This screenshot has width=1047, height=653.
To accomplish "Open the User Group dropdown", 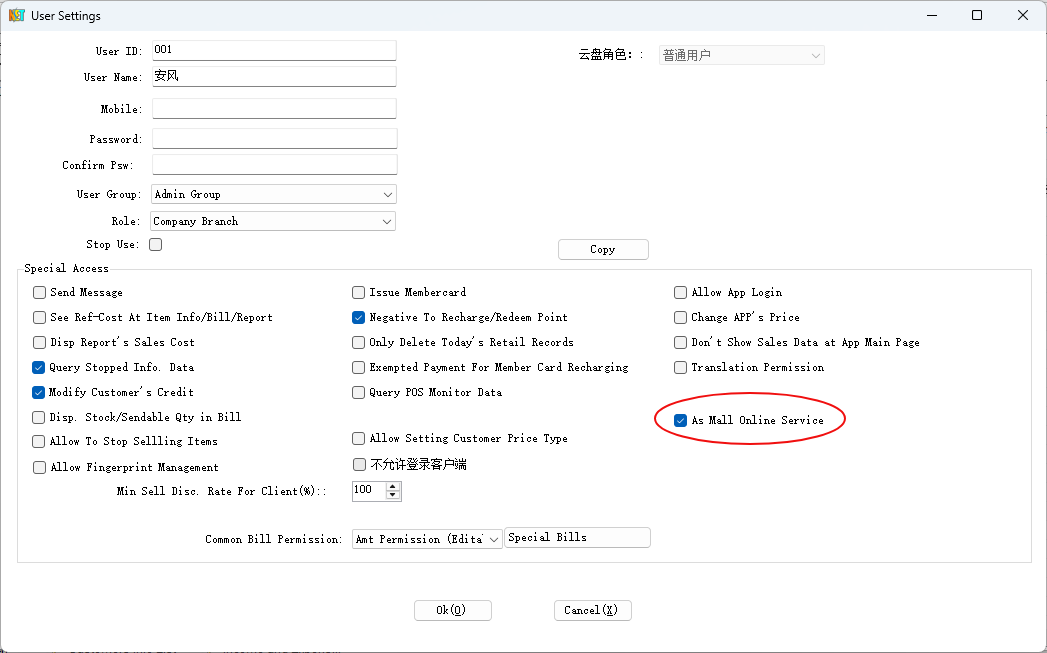I will 387,194.
